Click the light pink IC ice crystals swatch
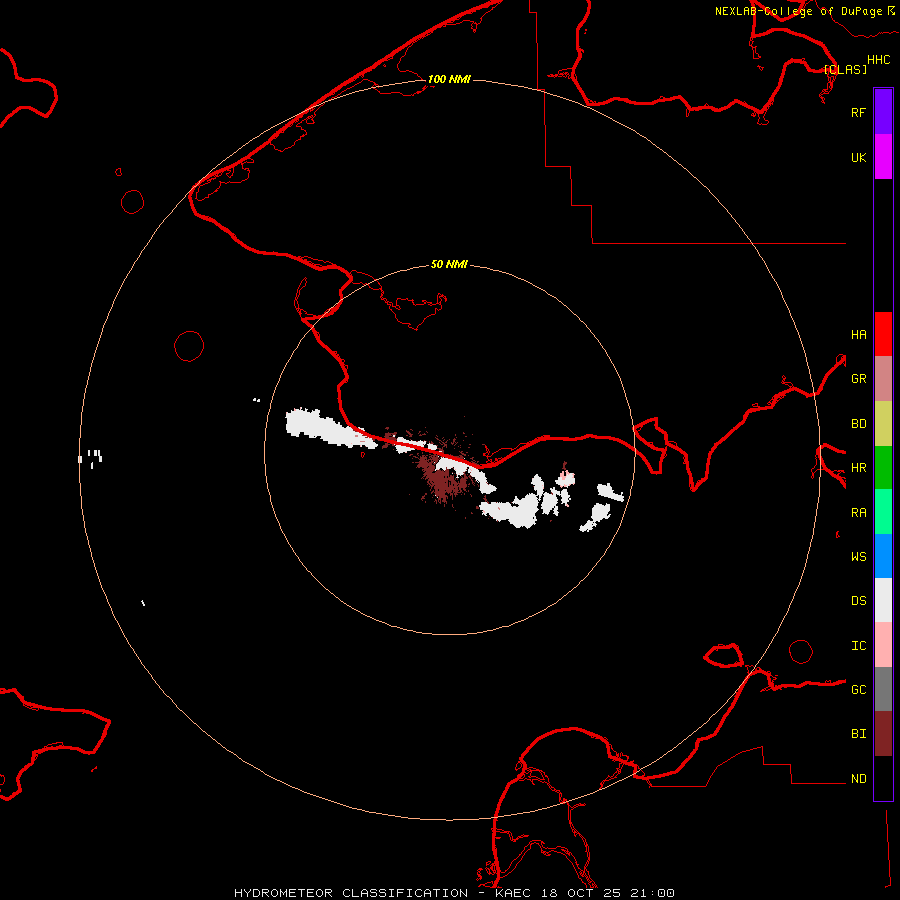 point(883,645)
